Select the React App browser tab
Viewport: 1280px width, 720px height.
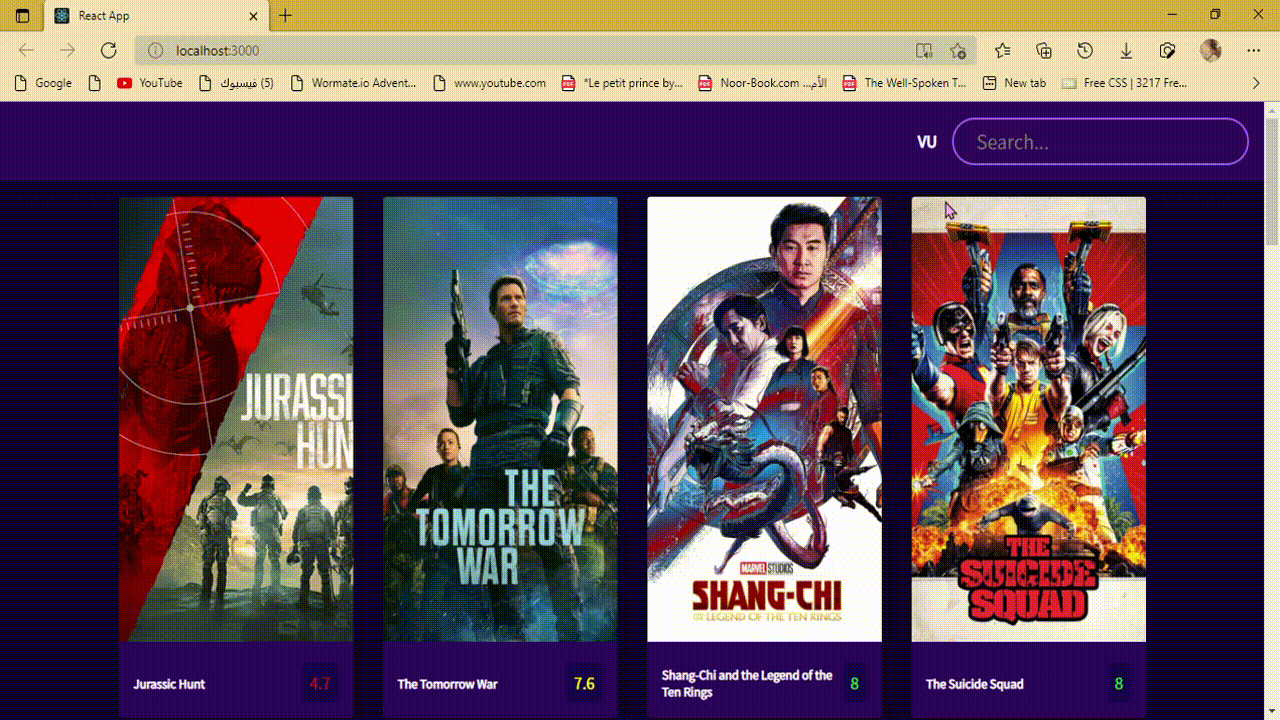(x=156, y=16)
